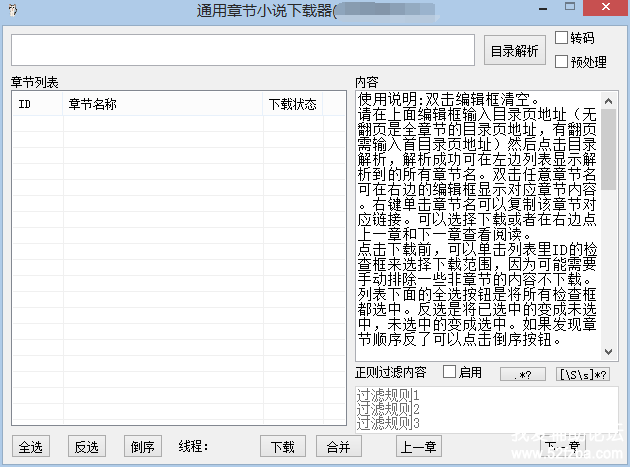
Task: Click the content panel scrollbar thumb
Action: [x=609, y=145]
